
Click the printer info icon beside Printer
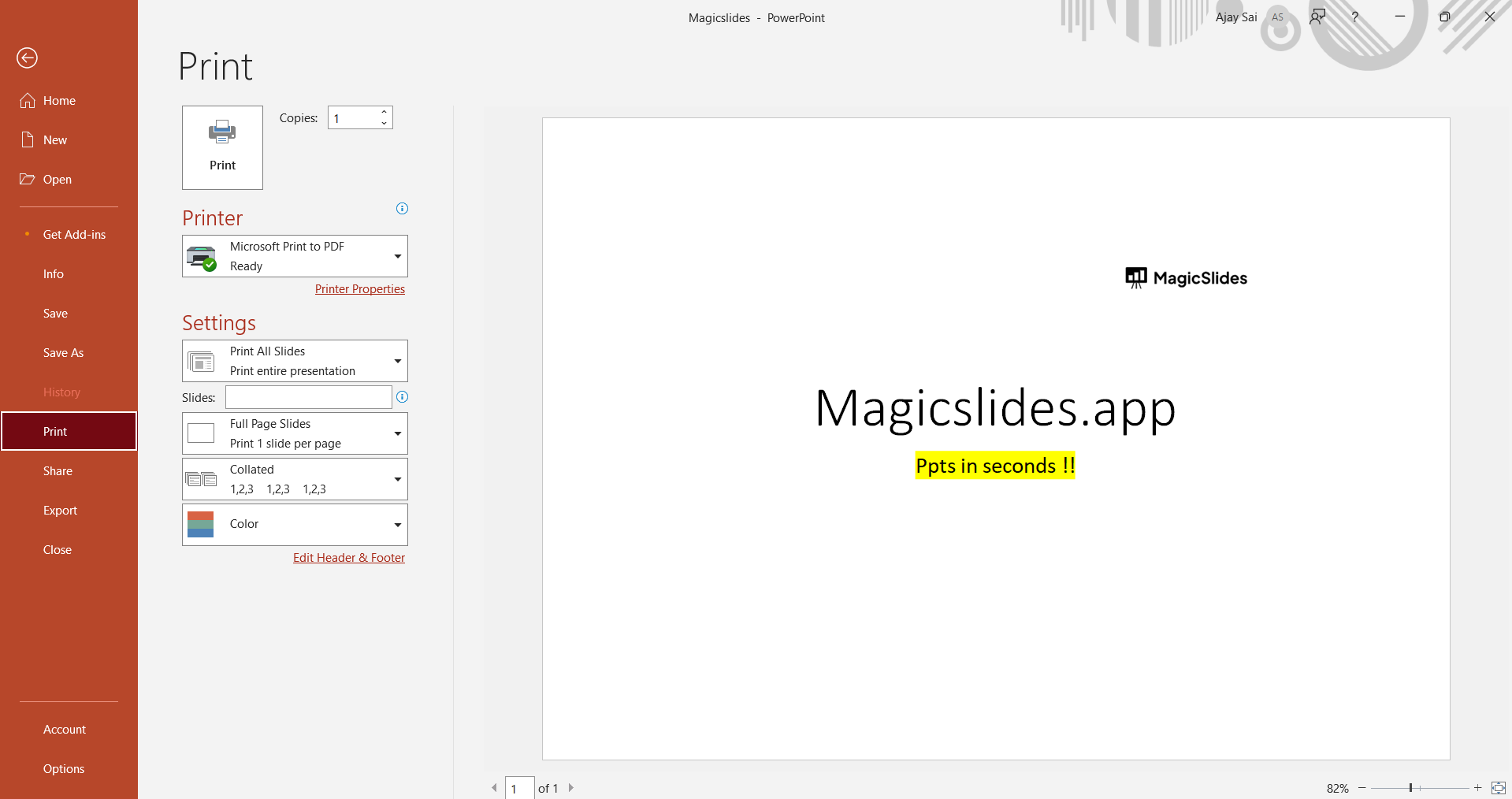[x=402, y=209]
